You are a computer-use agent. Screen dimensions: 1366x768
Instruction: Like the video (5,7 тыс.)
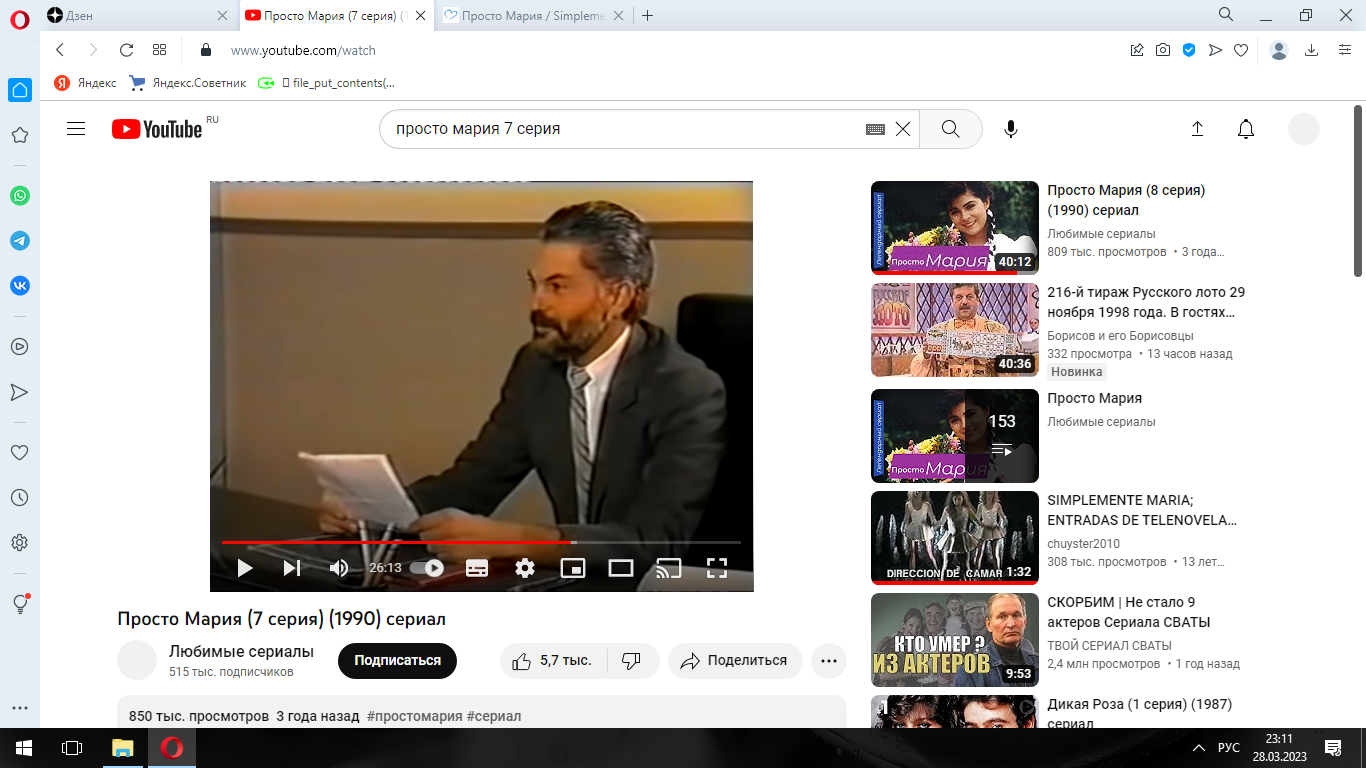coord(552,661)
